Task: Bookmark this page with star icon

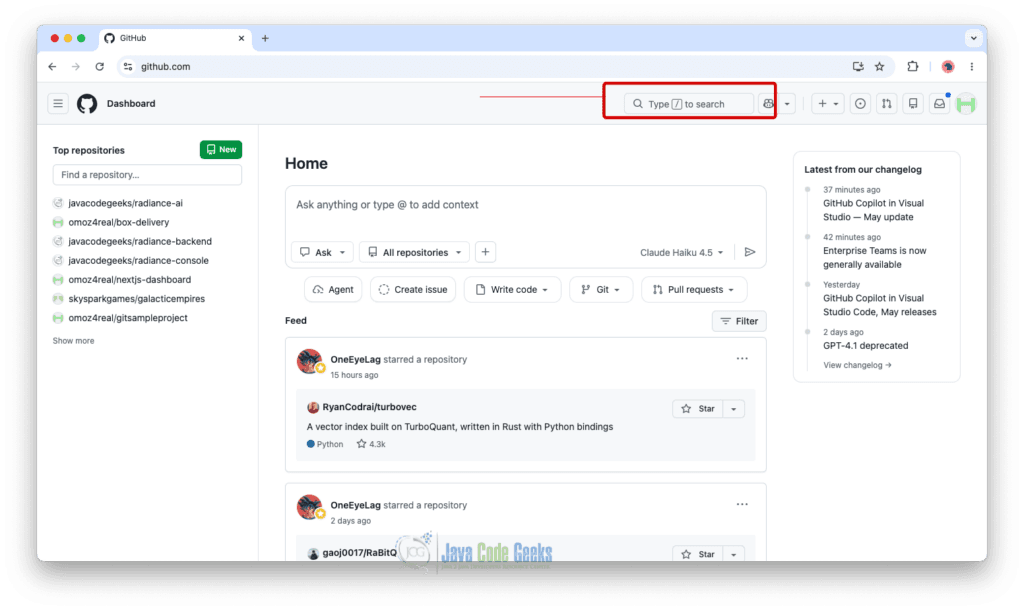Action: (x=880, y=67)
